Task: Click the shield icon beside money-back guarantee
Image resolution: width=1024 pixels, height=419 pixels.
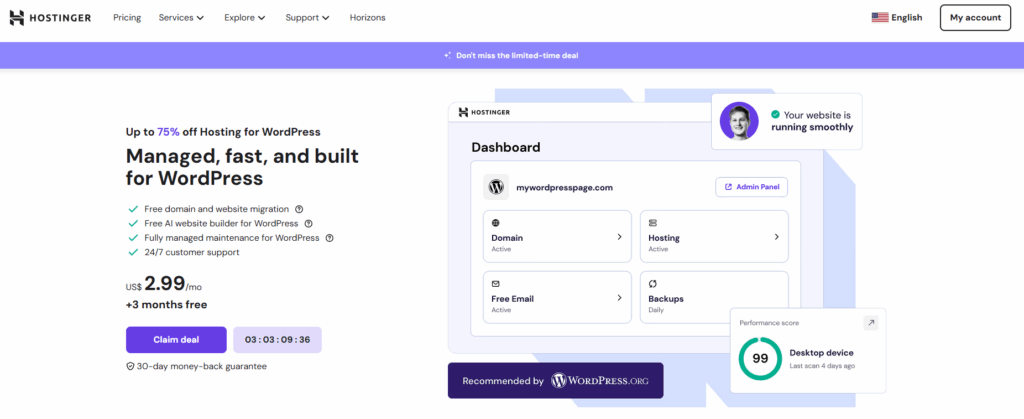Action: tap(130, 367)
